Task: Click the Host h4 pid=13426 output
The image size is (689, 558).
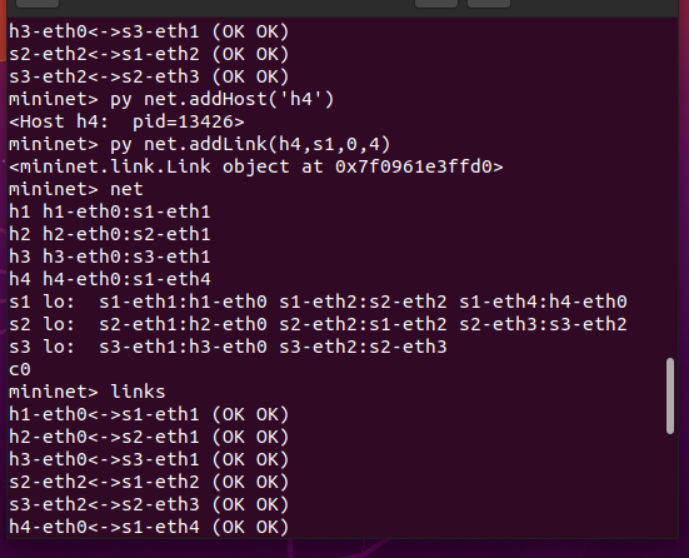Action: click(126, 122)
